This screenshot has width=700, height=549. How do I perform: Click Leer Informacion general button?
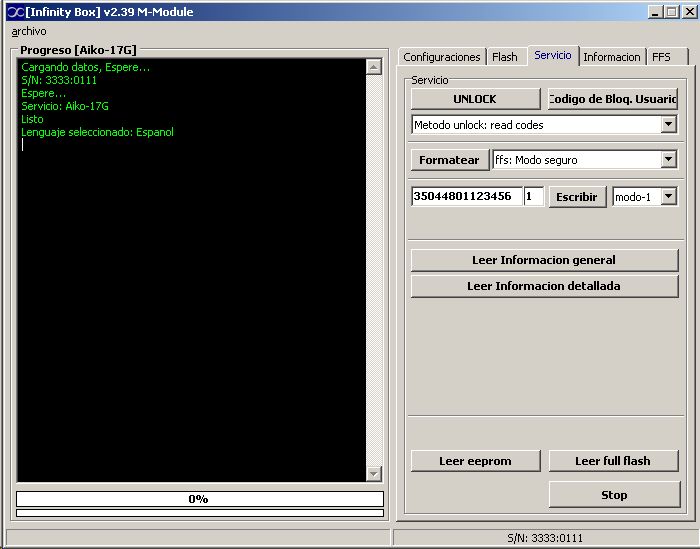(544, 260)
